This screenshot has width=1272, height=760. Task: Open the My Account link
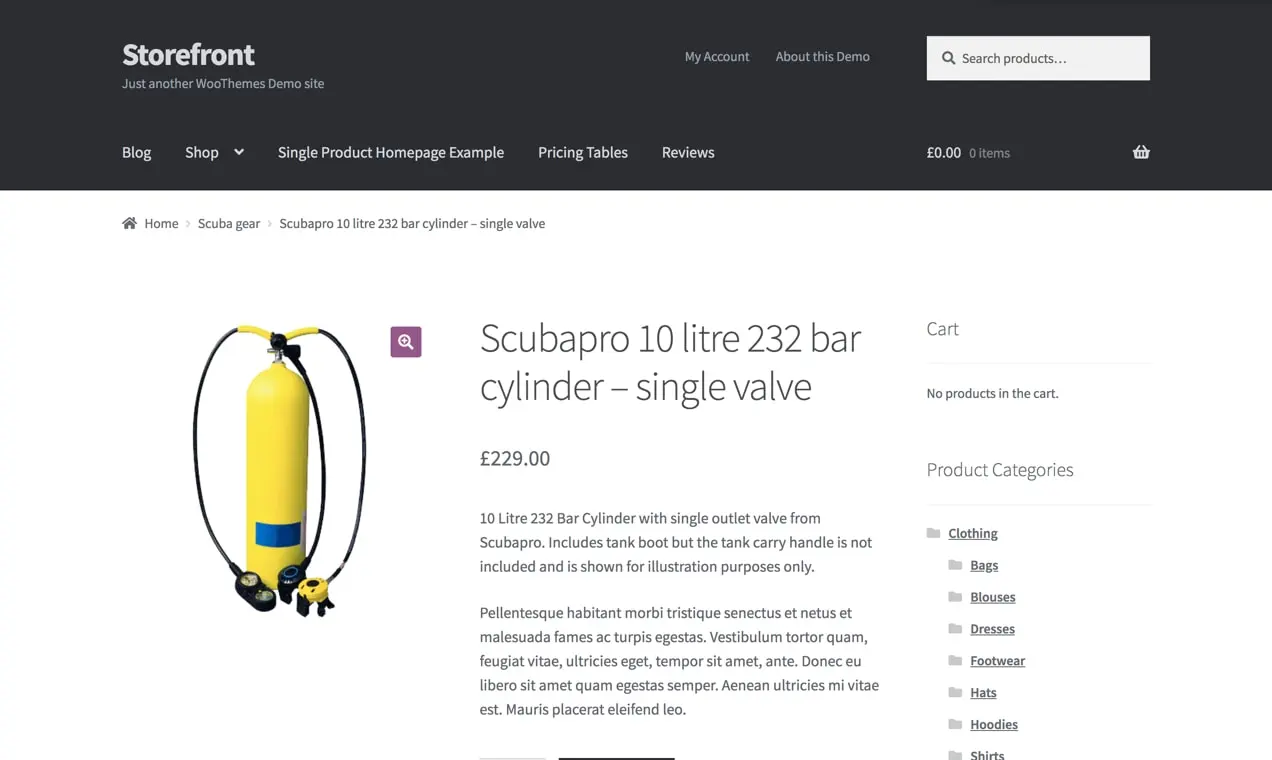point(717,56)
